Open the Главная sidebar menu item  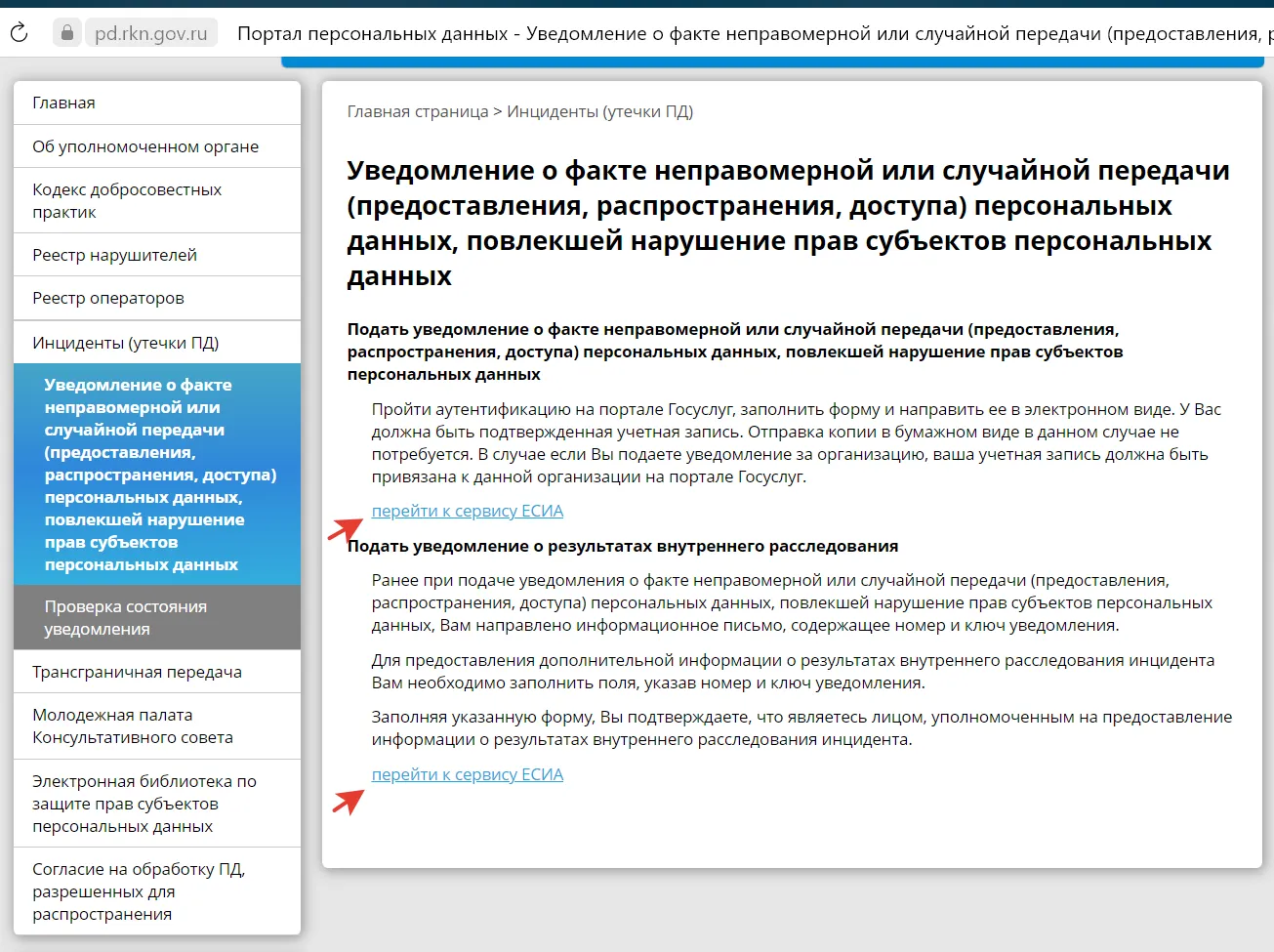point(63,103)
